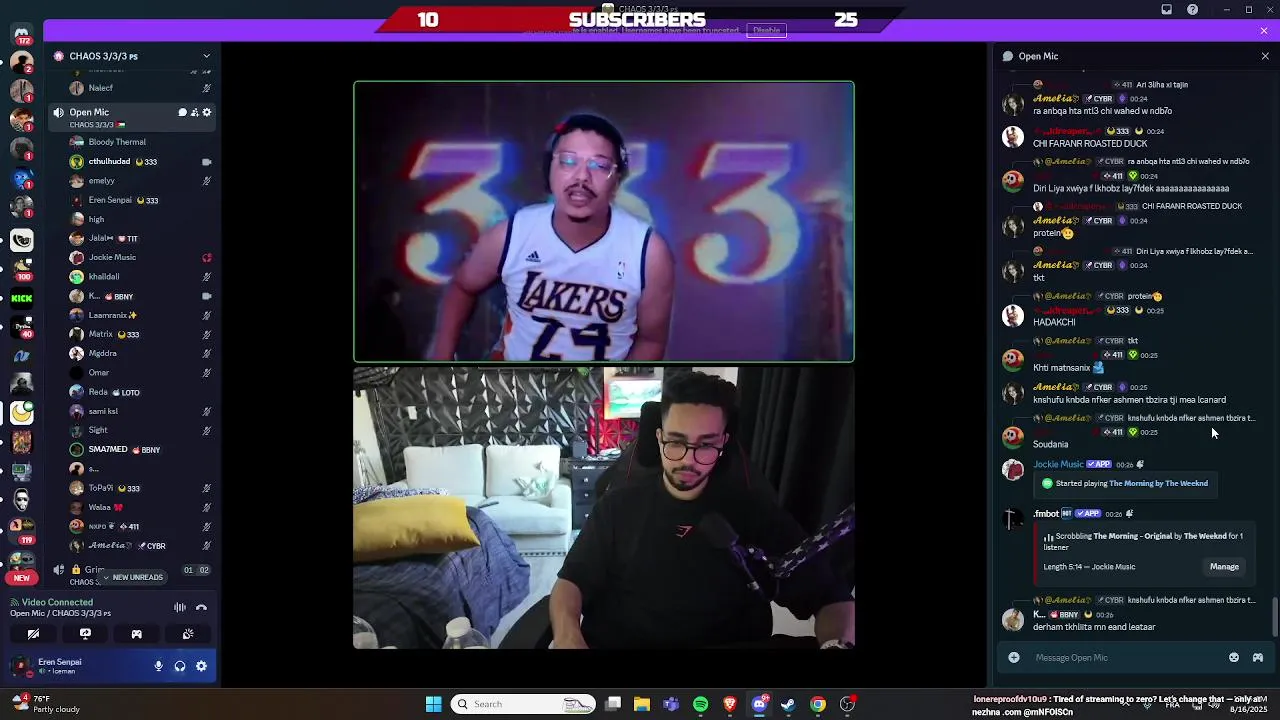Start an activity with game controller icon
Viewport: 1280px width, 720px height.
pyautogui.click(x=137, y=634)
